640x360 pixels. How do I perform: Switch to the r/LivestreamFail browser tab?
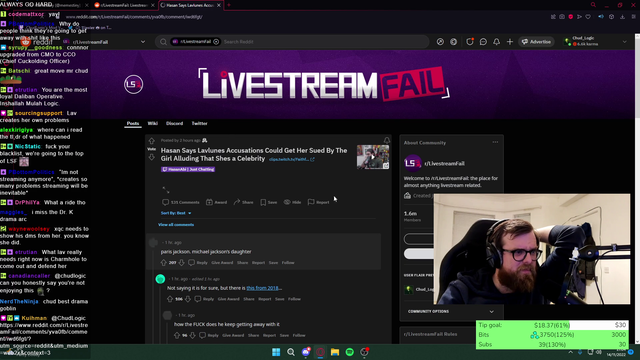click(124, 5)
